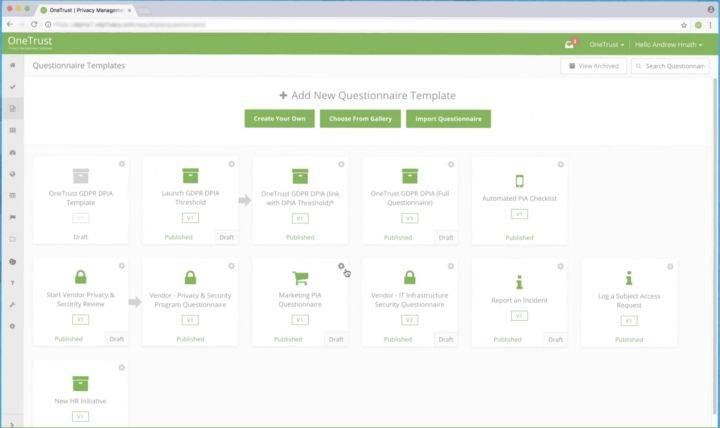Click the lock icon on Vendor - IT Infrastructure card
This screenshot has width=720, height=428.
(410, 277)
